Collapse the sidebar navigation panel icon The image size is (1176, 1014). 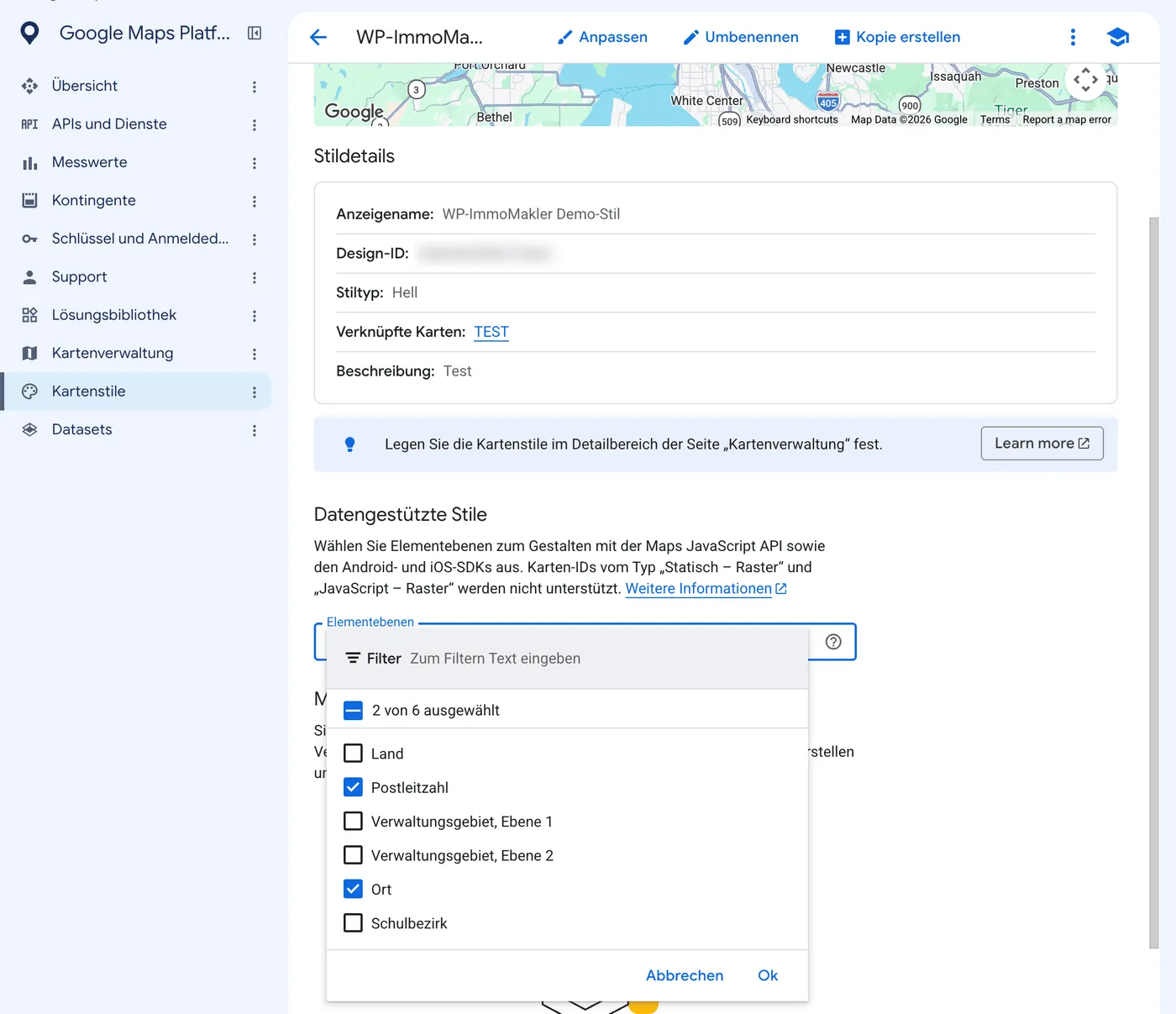[255, 34]
